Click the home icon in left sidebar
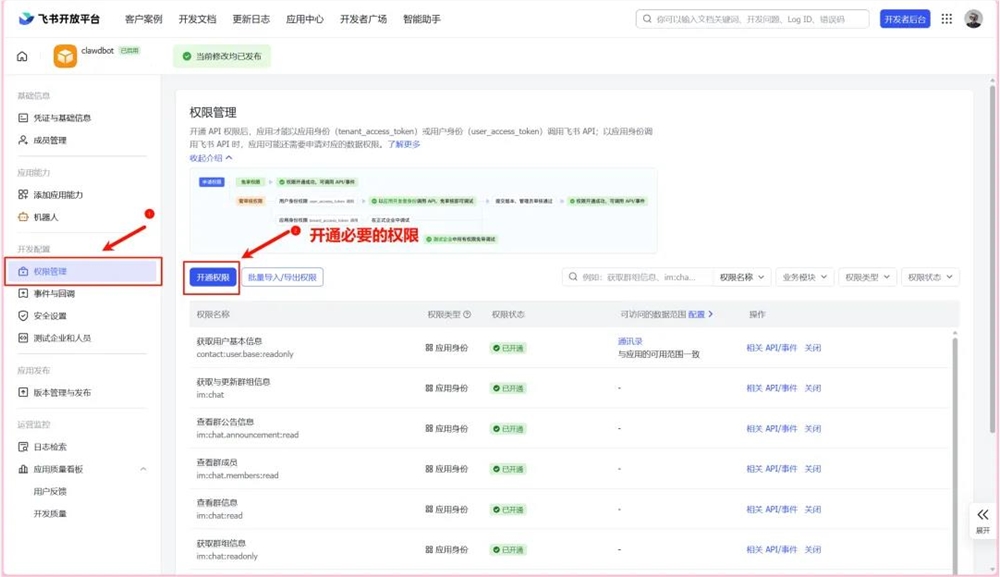Screen dimensions: 1000x577 [x=21, y=57]
